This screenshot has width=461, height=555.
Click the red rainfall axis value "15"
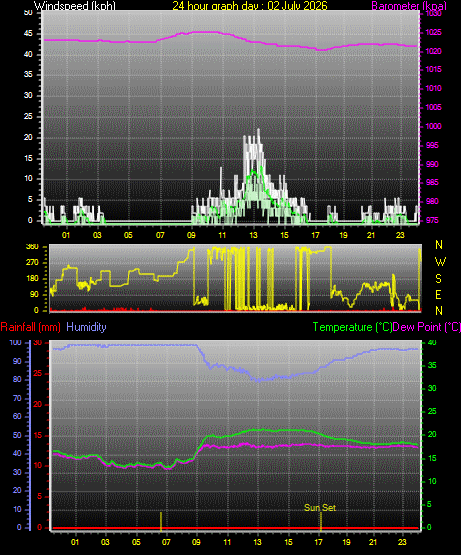pyautogui.click(x=38, y=436)
